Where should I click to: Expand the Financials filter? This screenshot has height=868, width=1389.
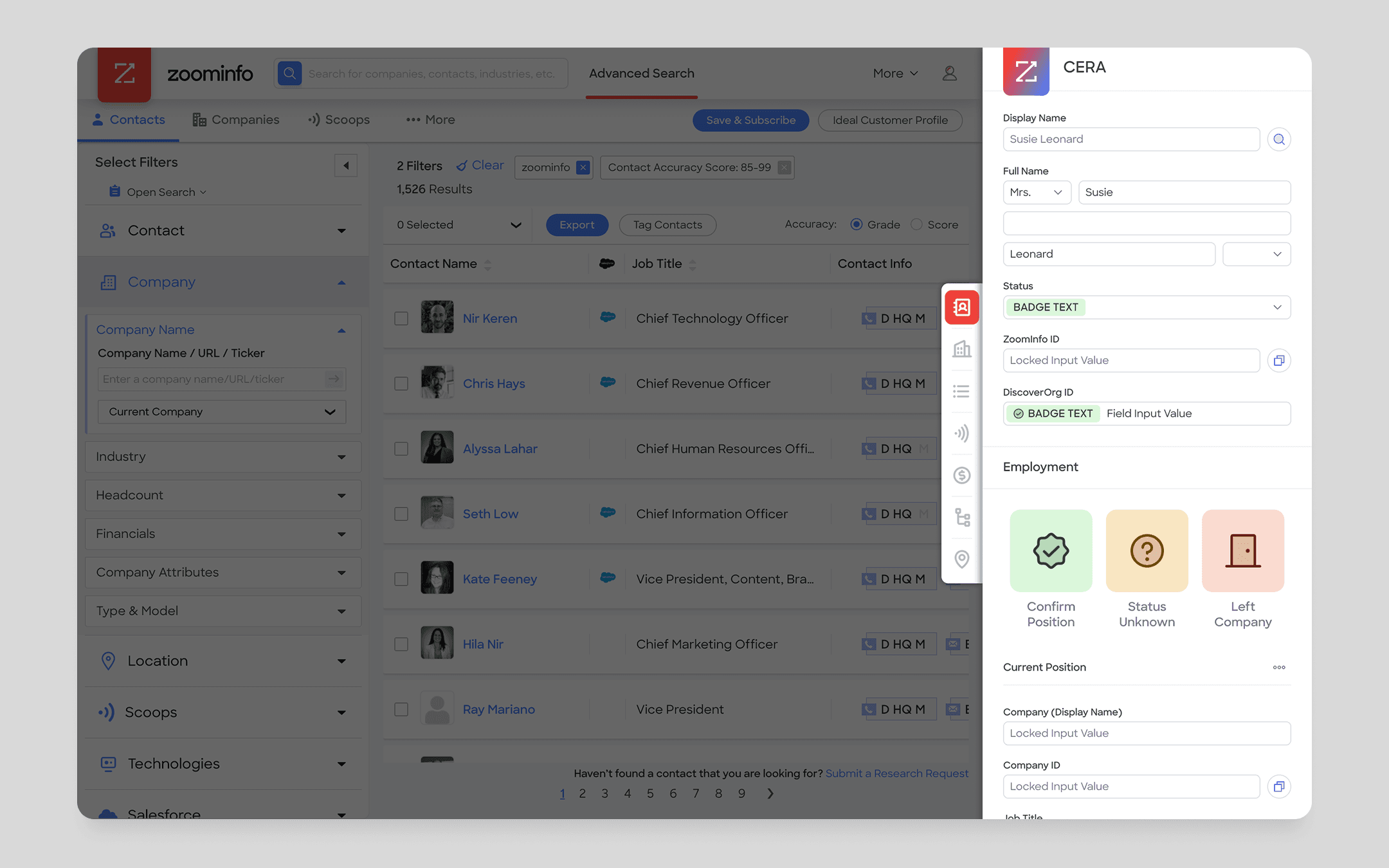(x=223, y=534)
